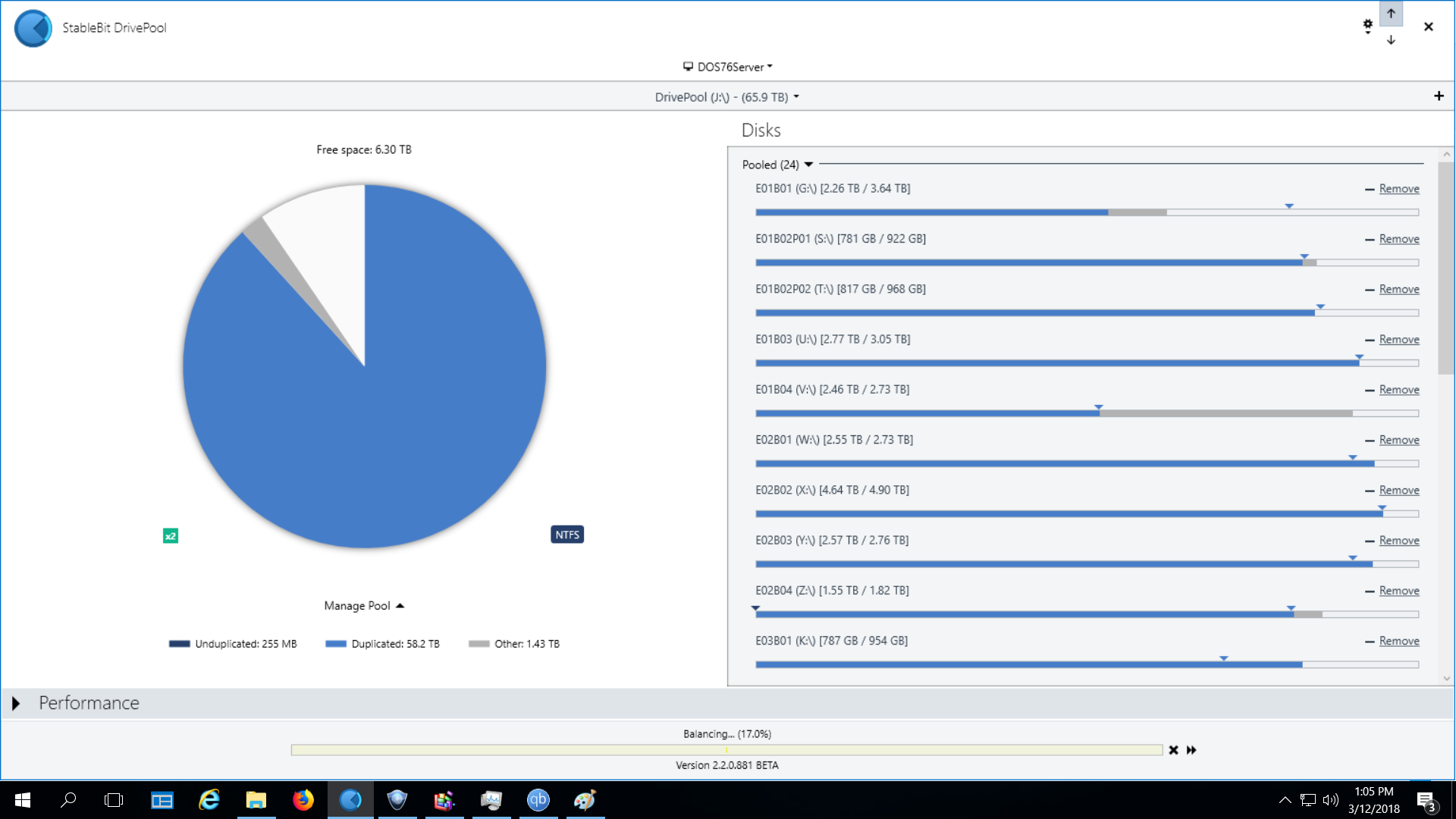Click the fast-forward balancing priority icon
This screenshot has height=819, width=1456.
[1191, 750]
